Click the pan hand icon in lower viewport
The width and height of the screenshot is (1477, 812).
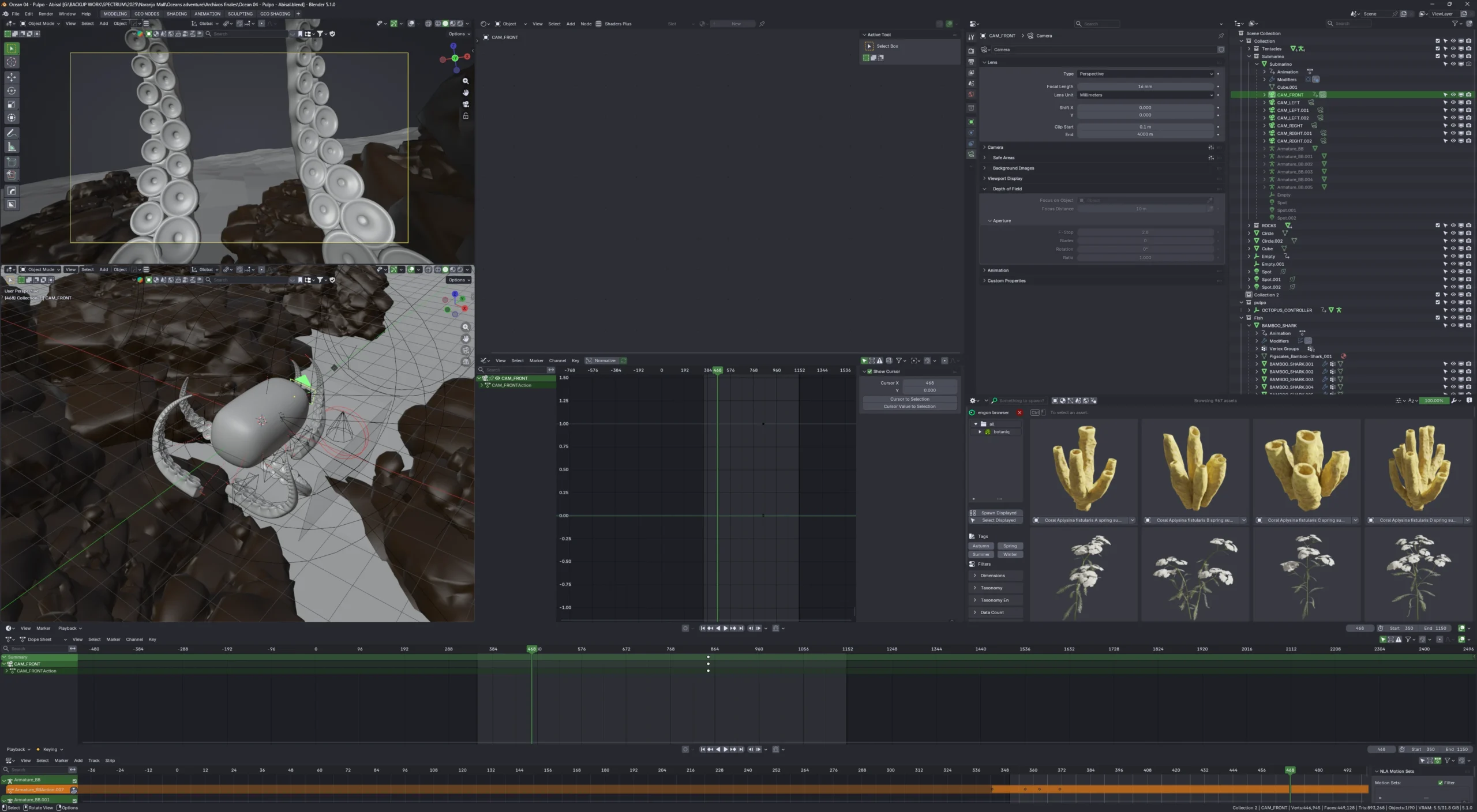(x=466, y=339)
